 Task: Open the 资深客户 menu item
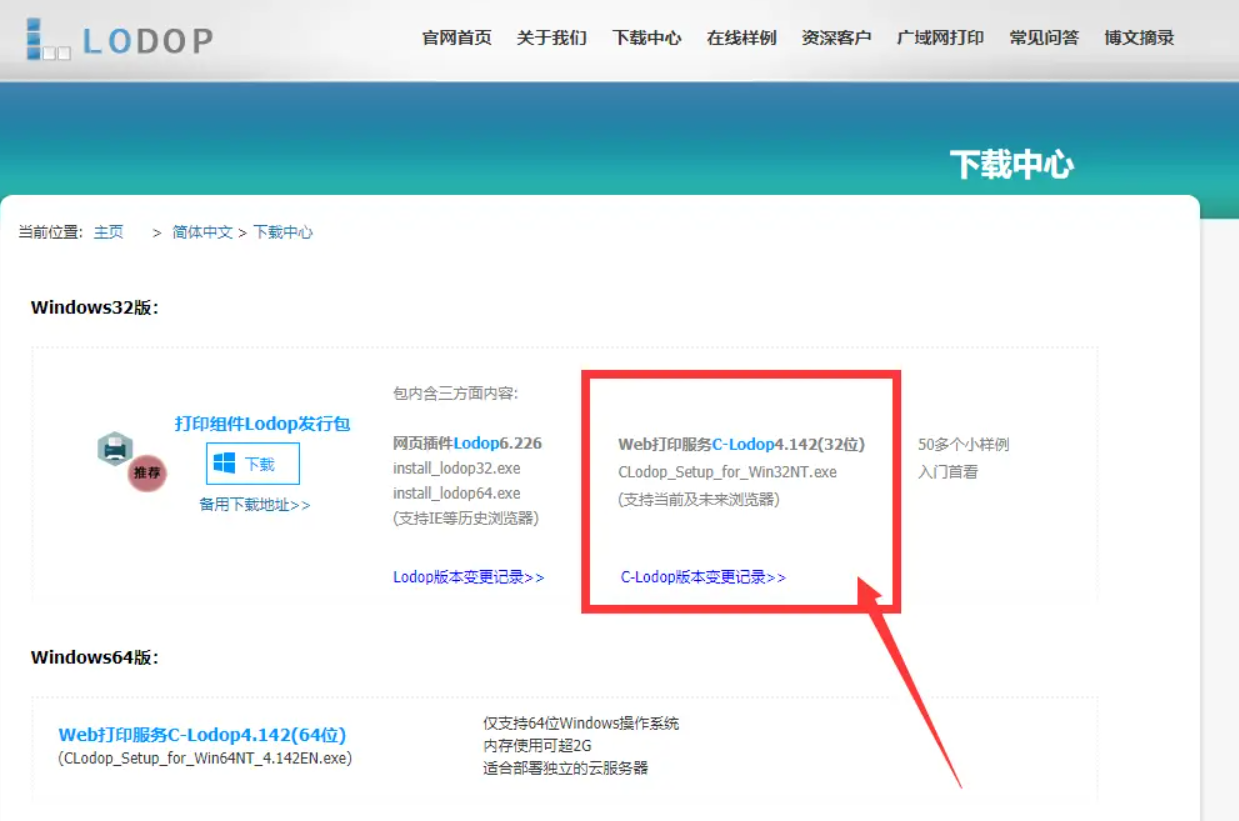[837, 38]
